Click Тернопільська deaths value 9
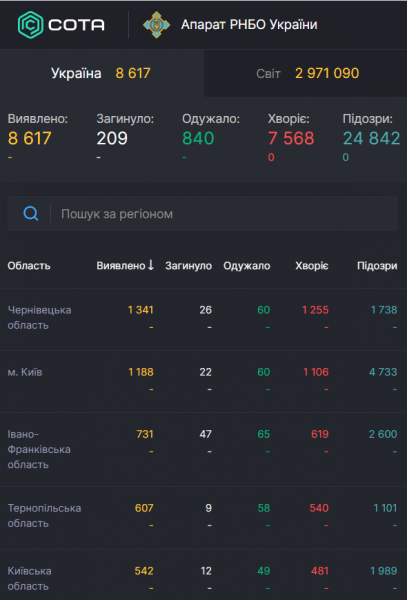The height and width of the screenshot is (600, 407). click(x=208, y=508)
